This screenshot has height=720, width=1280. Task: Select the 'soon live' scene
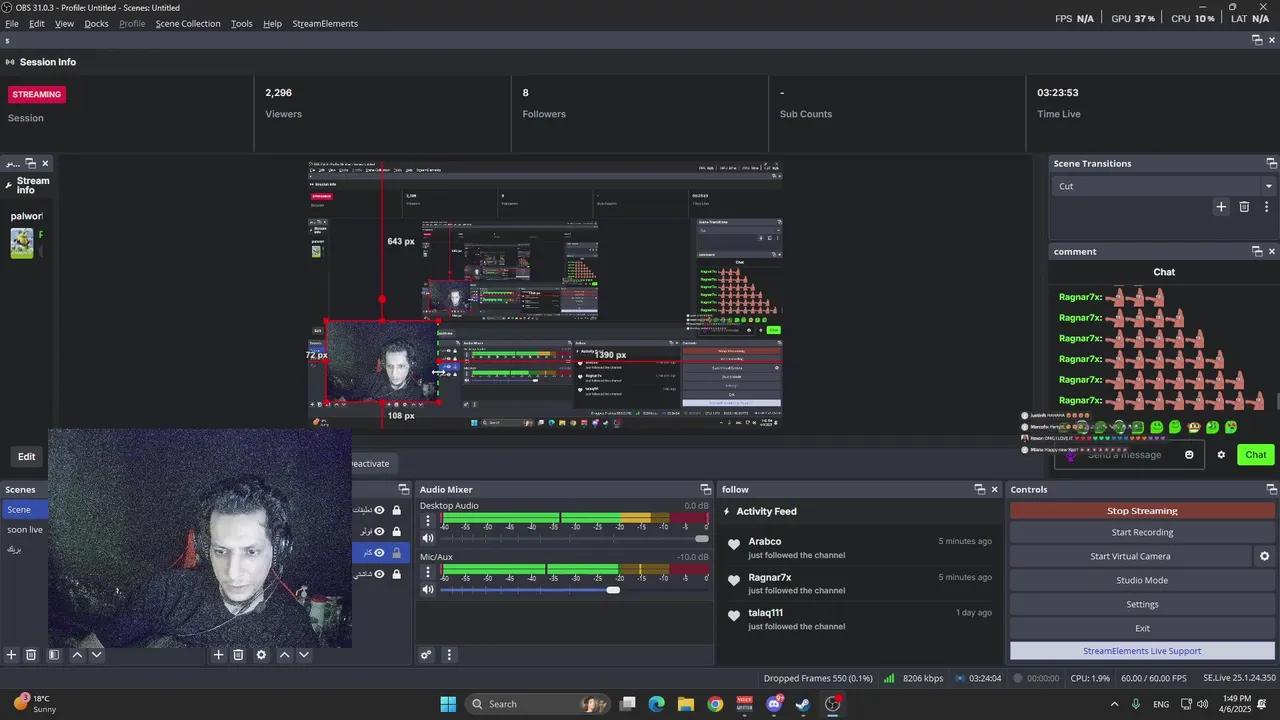[x=25, y=530]
